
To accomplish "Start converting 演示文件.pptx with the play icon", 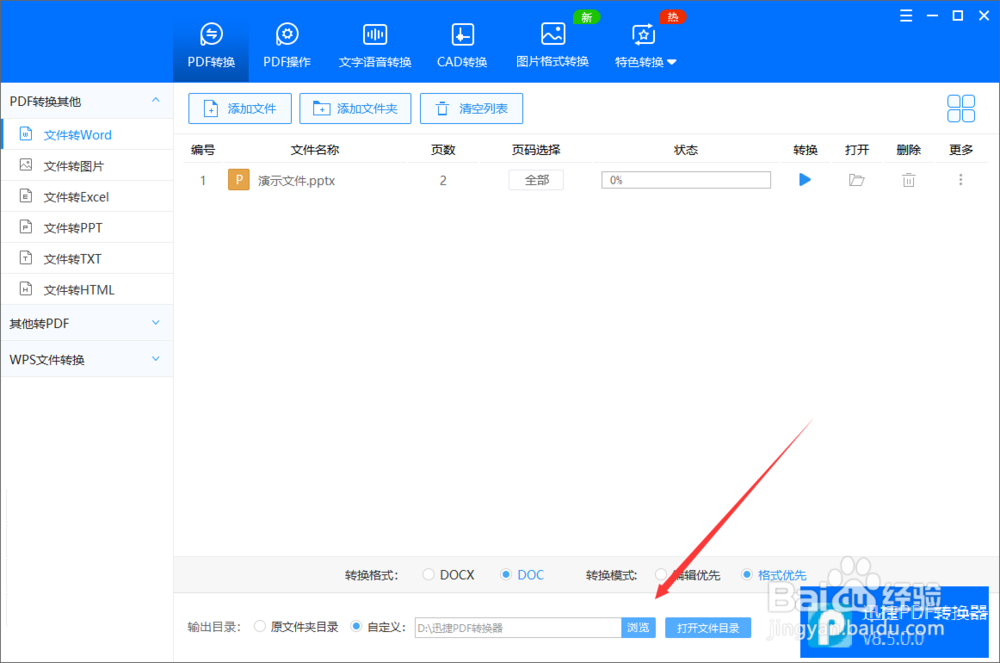I will (x=805, y=180).
